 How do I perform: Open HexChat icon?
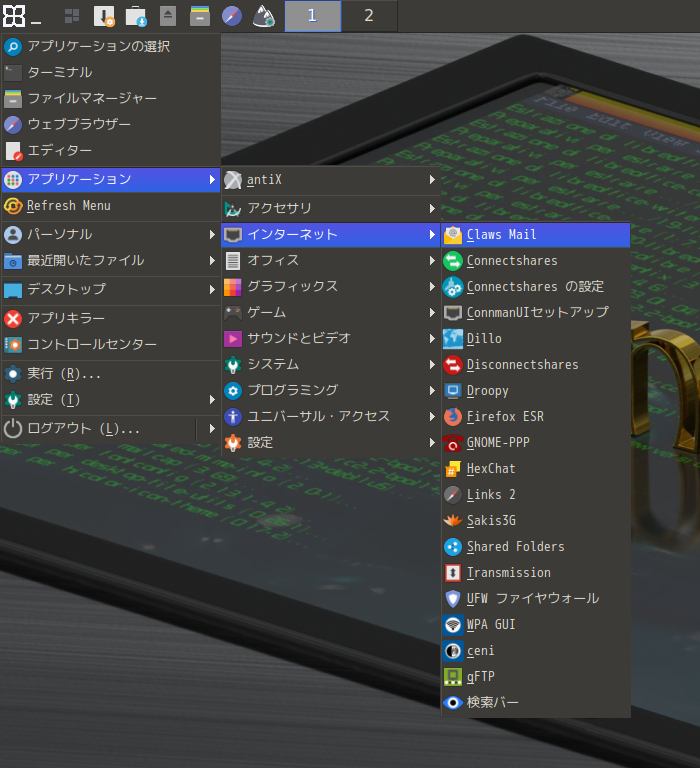453,469
